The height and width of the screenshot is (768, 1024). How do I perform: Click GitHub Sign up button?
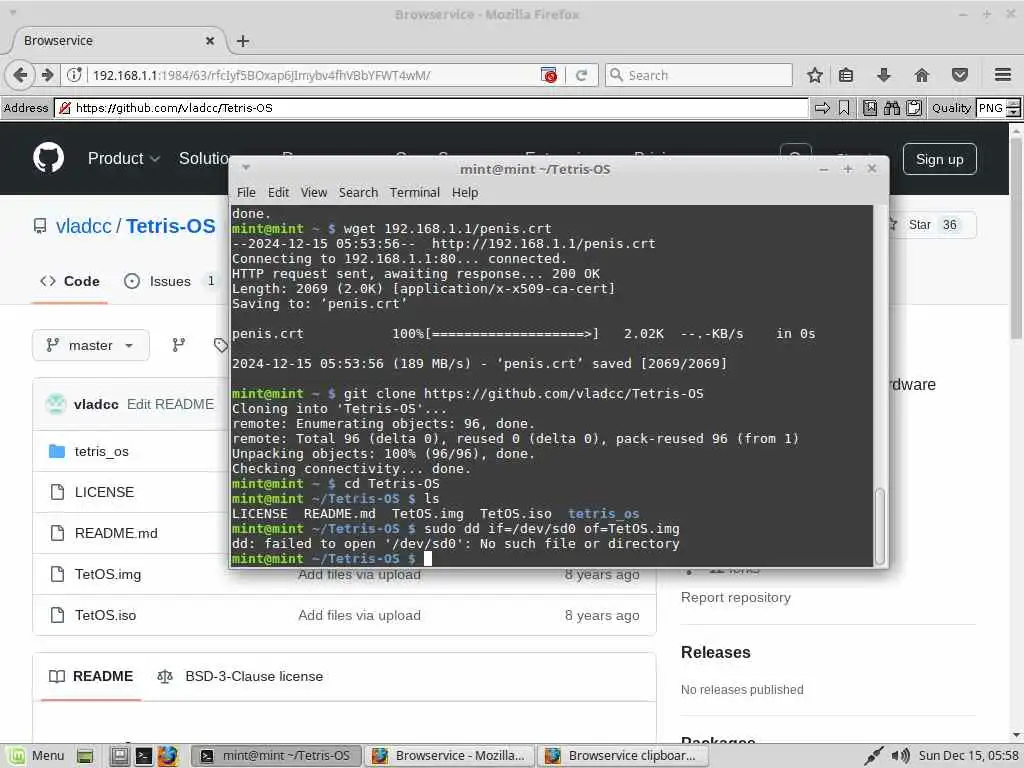pos(939,159)
